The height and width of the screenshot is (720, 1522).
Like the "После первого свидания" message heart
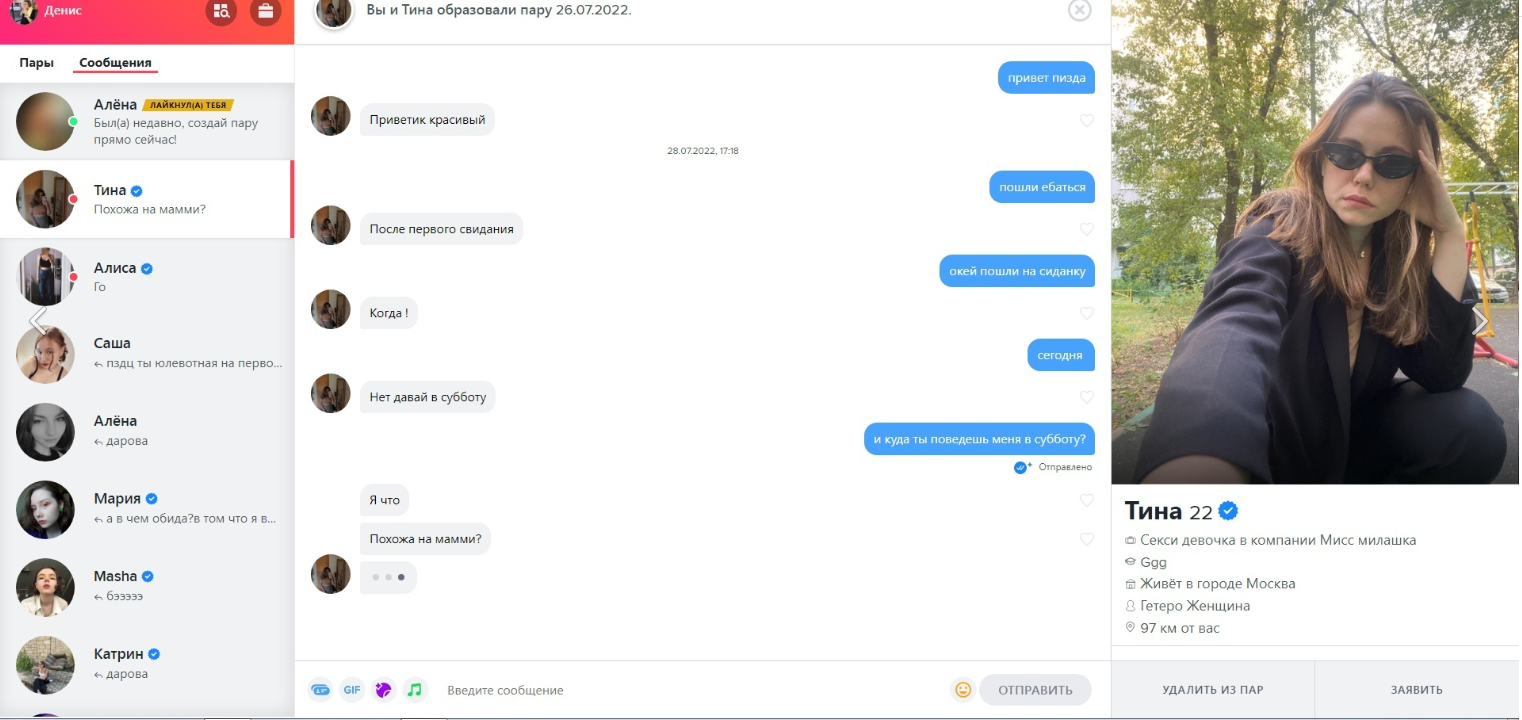1087,230
